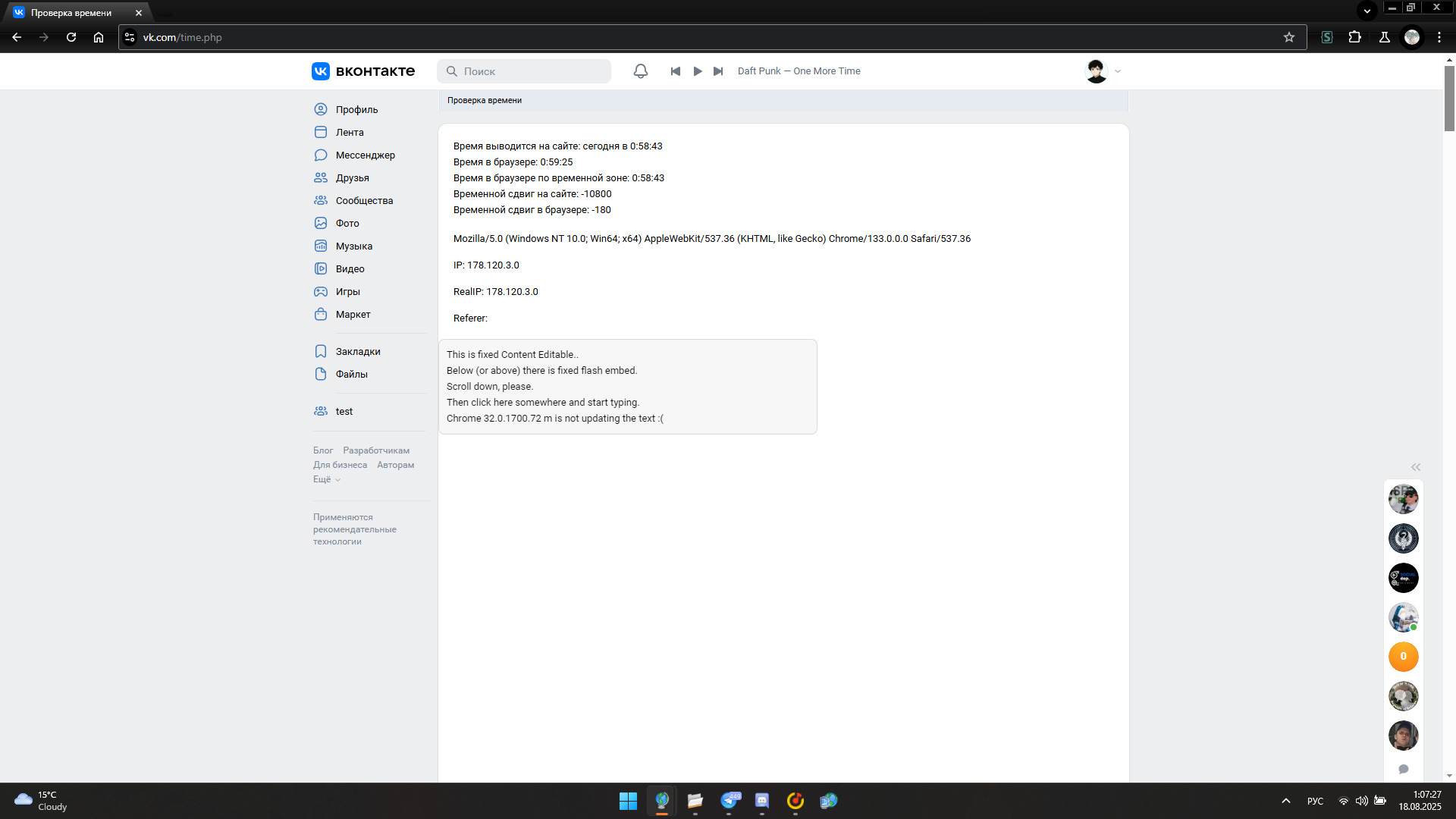The height and width of the screenshot is (819, 1456).
Task: Click the notifications bell icon
Action: coord(641,71)
